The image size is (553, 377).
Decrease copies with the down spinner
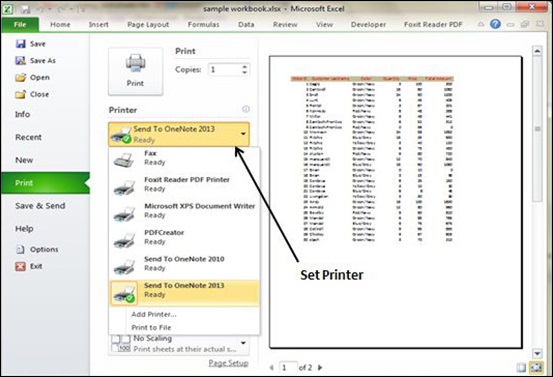[245, 72]
